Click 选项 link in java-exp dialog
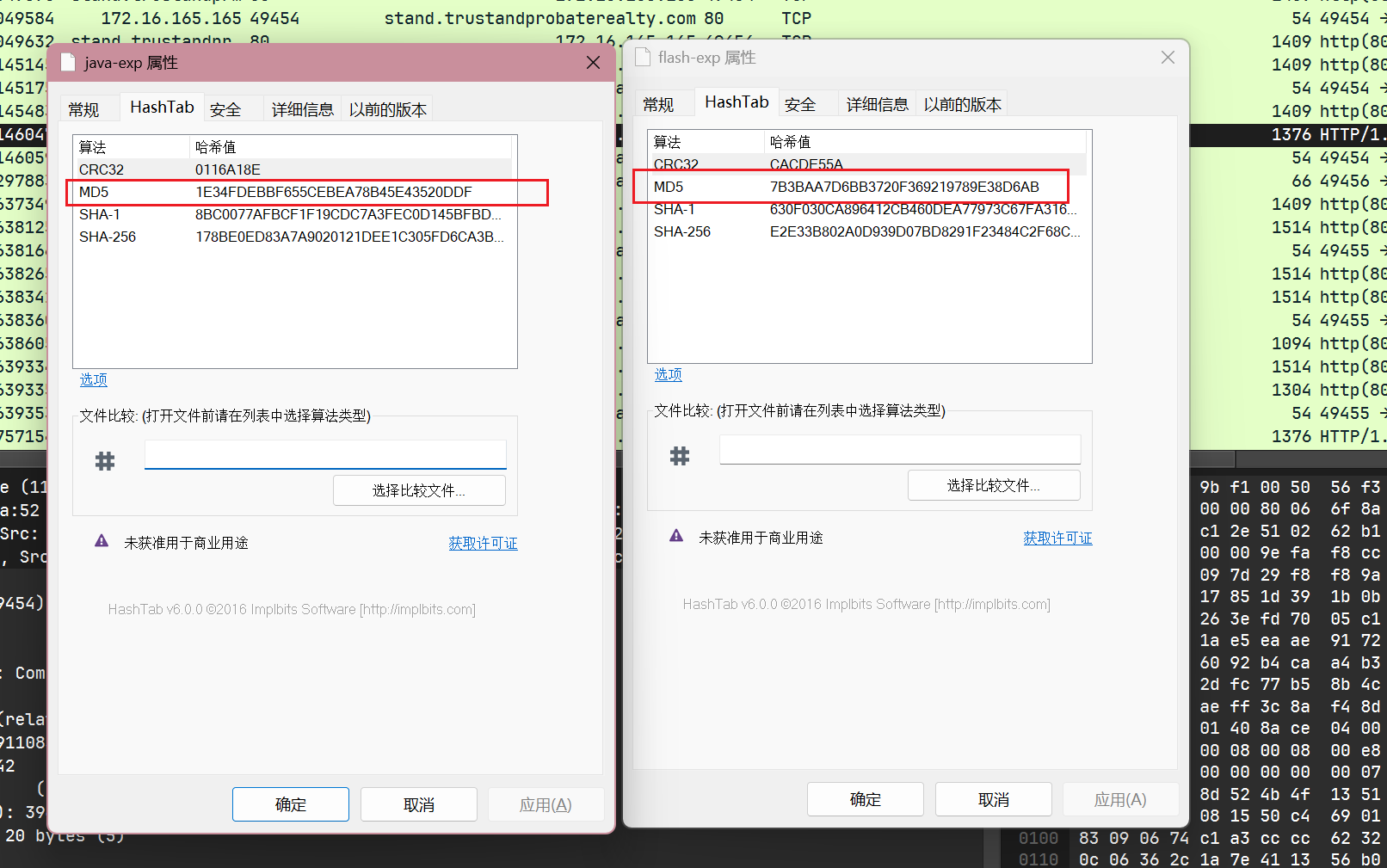The width and height of the screenshot is (1387, 868). tap(94, 379)
